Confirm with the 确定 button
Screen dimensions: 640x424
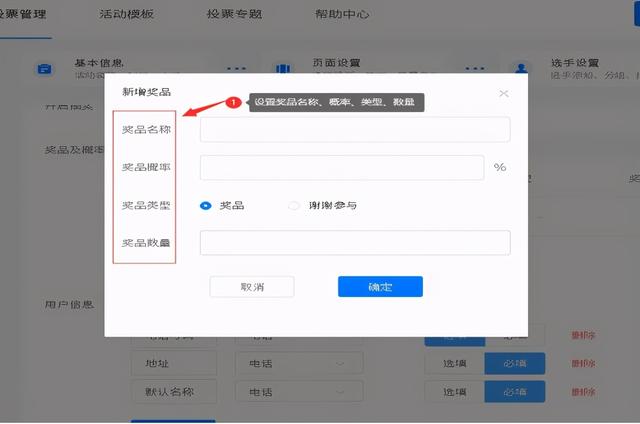[380, 286]
